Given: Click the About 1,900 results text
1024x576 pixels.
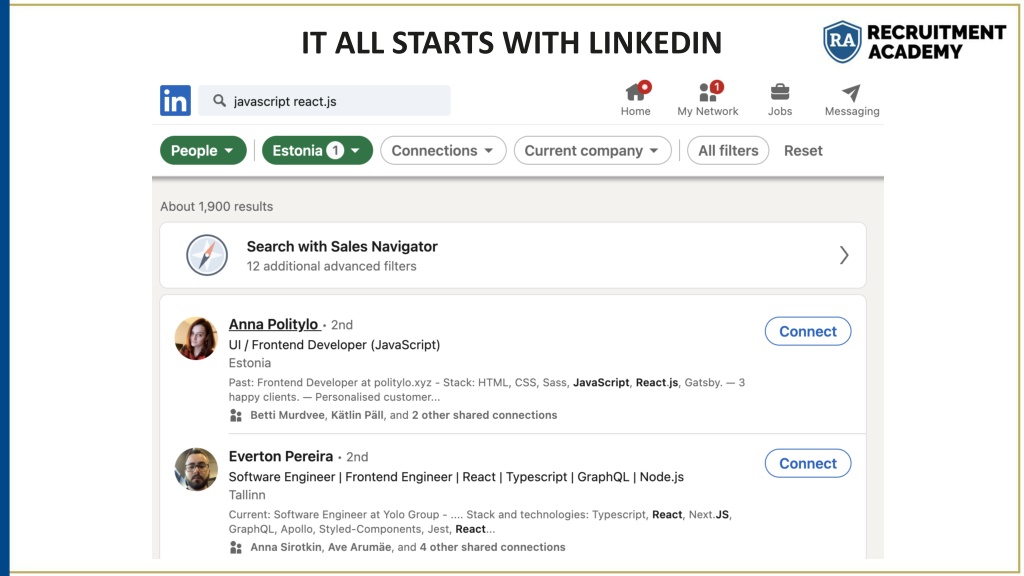Looking at the screenshot, I should (217, 206).
